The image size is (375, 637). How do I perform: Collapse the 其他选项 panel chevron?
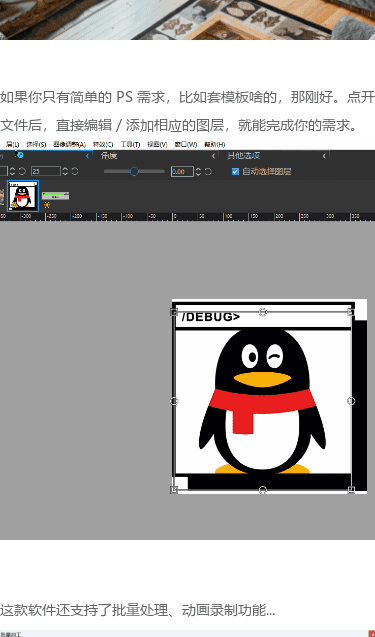pos(324,156)
